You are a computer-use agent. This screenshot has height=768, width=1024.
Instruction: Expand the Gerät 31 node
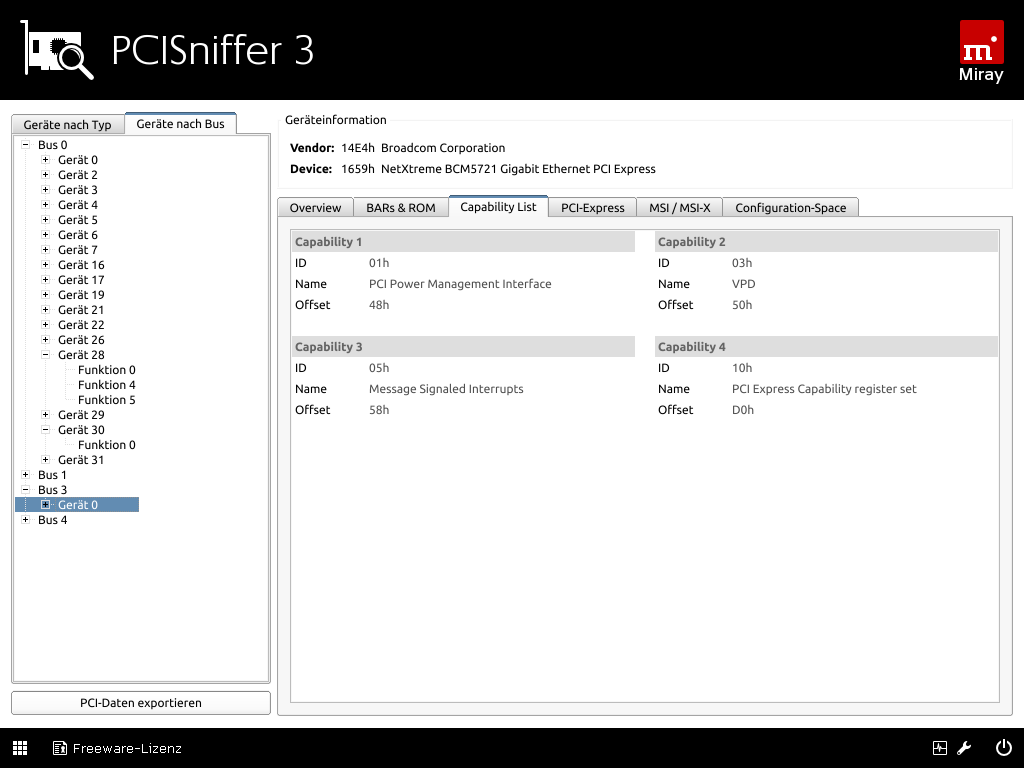pos(46,460)
